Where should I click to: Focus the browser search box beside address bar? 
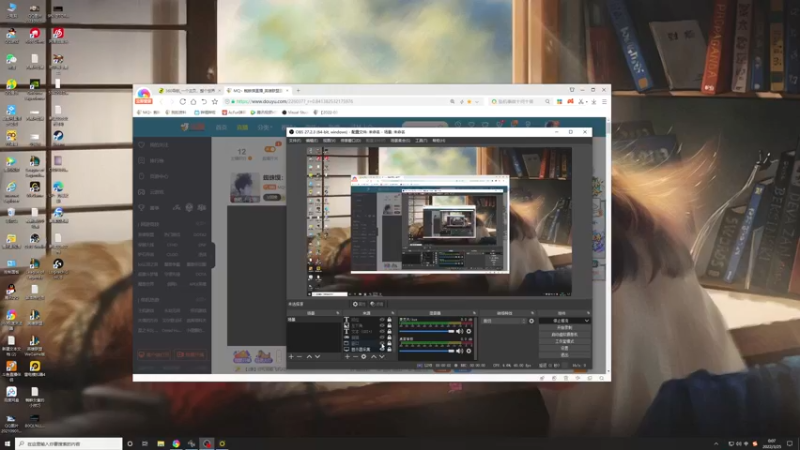(x=519, y=102)
